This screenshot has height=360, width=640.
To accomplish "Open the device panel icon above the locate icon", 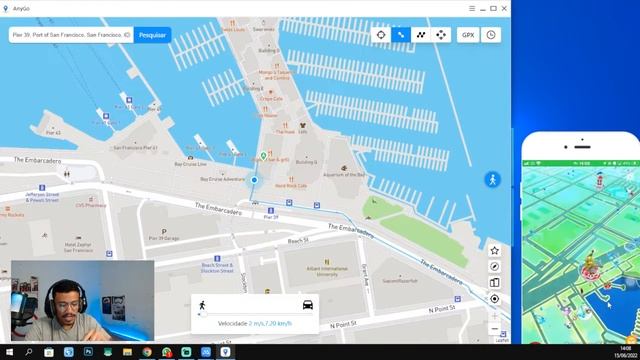I will [x=494, y=282].
